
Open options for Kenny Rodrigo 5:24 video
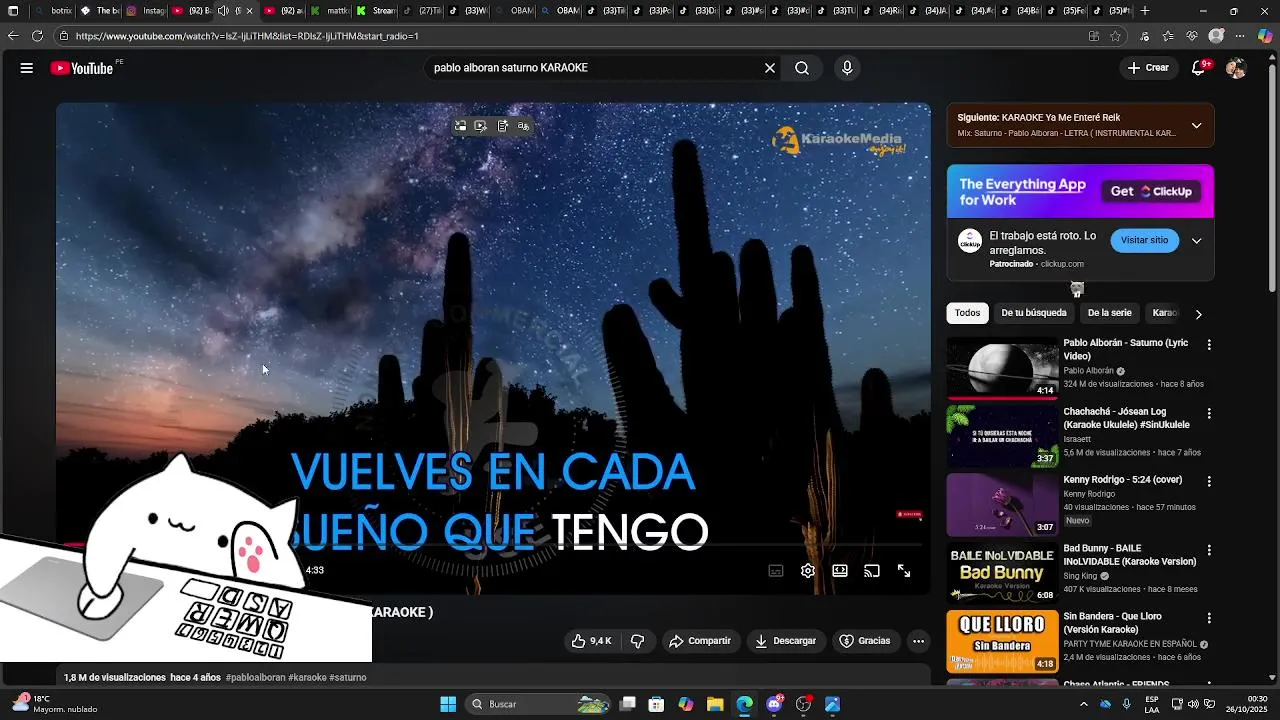point(1208,481)
